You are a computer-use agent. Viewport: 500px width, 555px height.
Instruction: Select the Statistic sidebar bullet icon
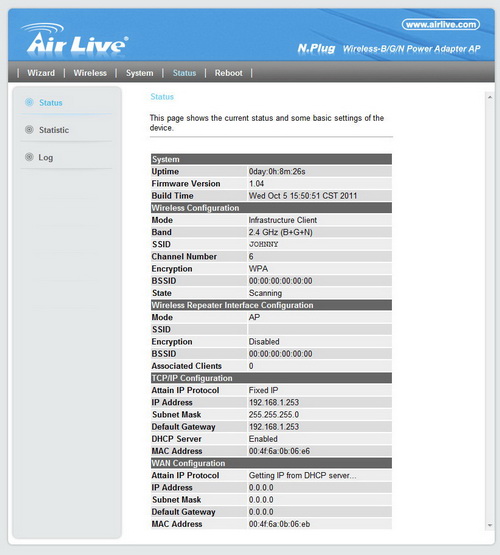pos(29,130)
